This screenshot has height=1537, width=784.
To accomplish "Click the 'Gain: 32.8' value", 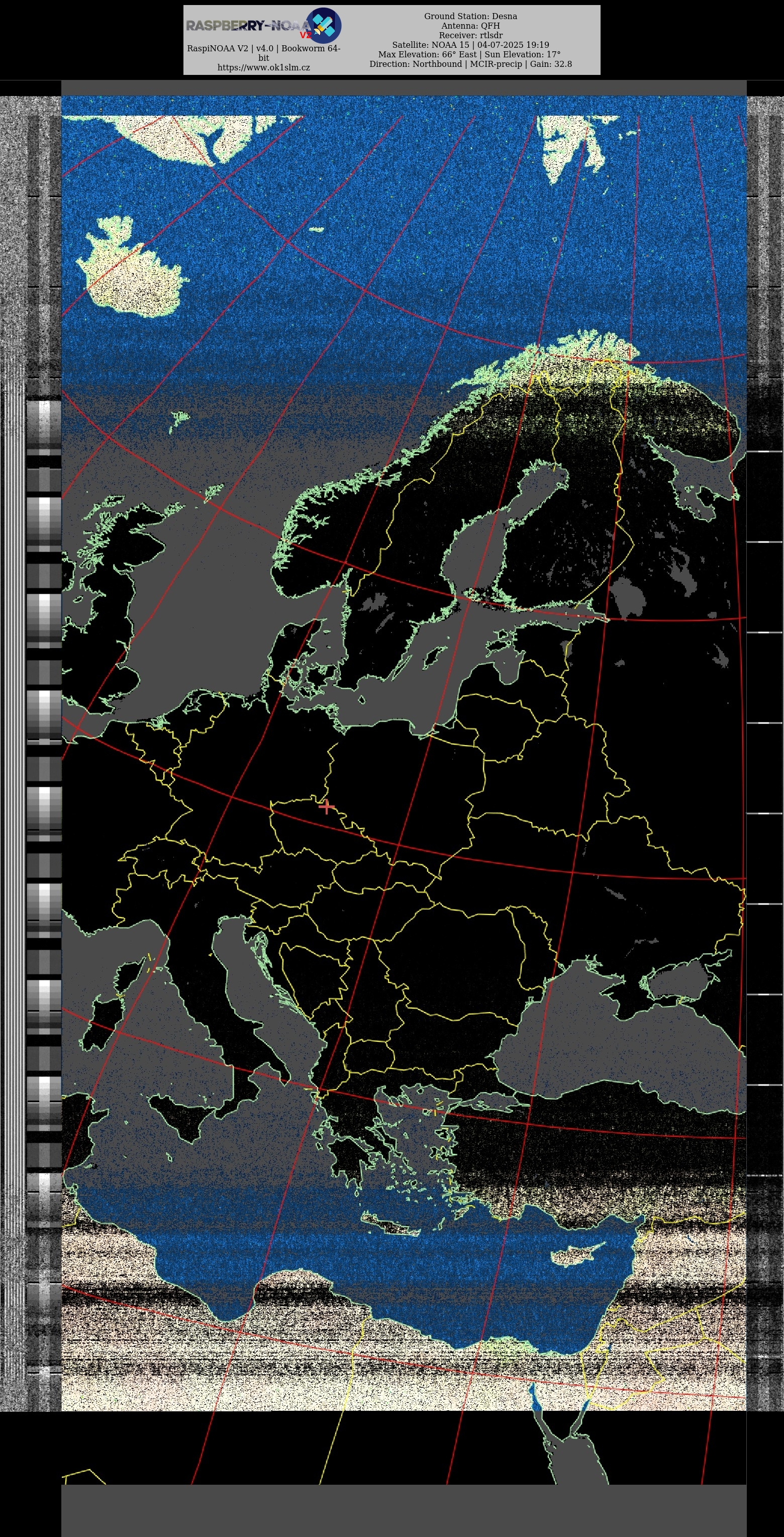I will click(x=551, y=64).
